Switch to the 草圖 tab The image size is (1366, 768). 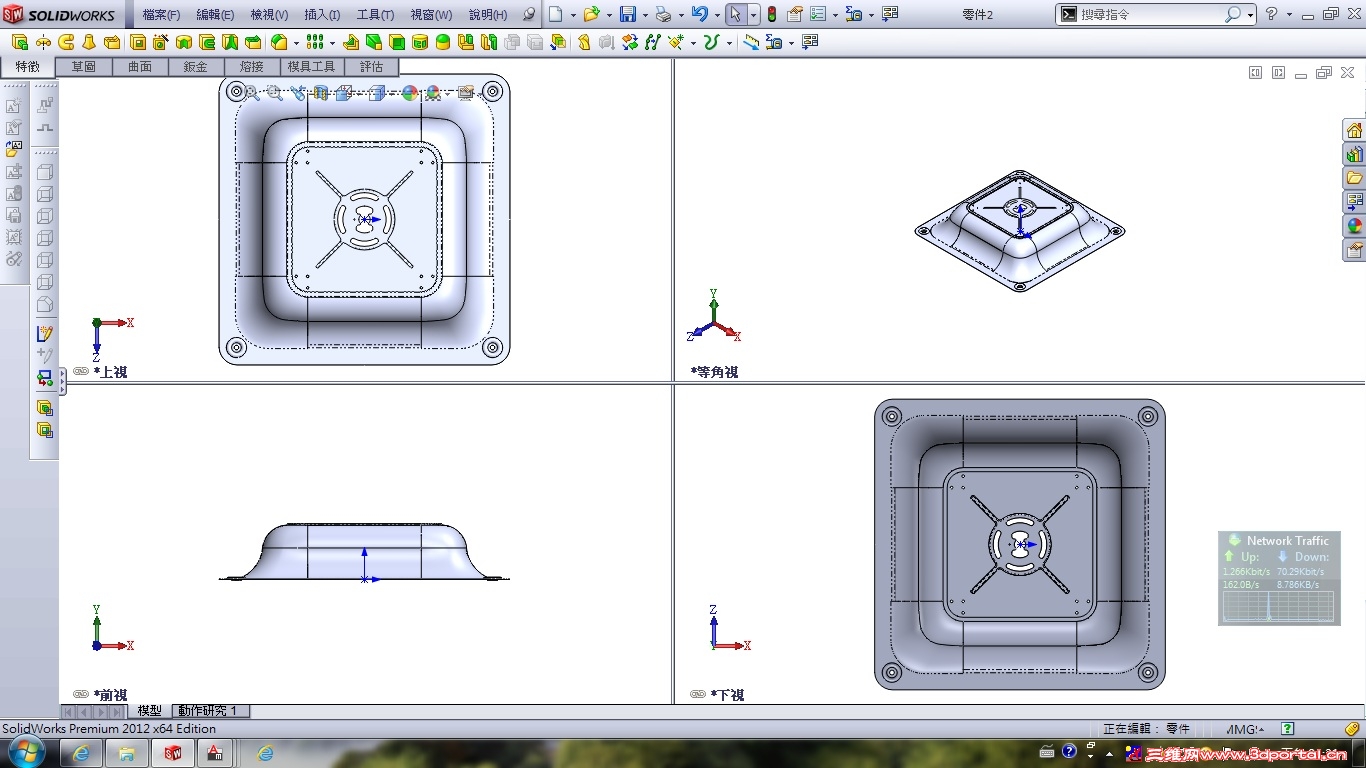84,67
